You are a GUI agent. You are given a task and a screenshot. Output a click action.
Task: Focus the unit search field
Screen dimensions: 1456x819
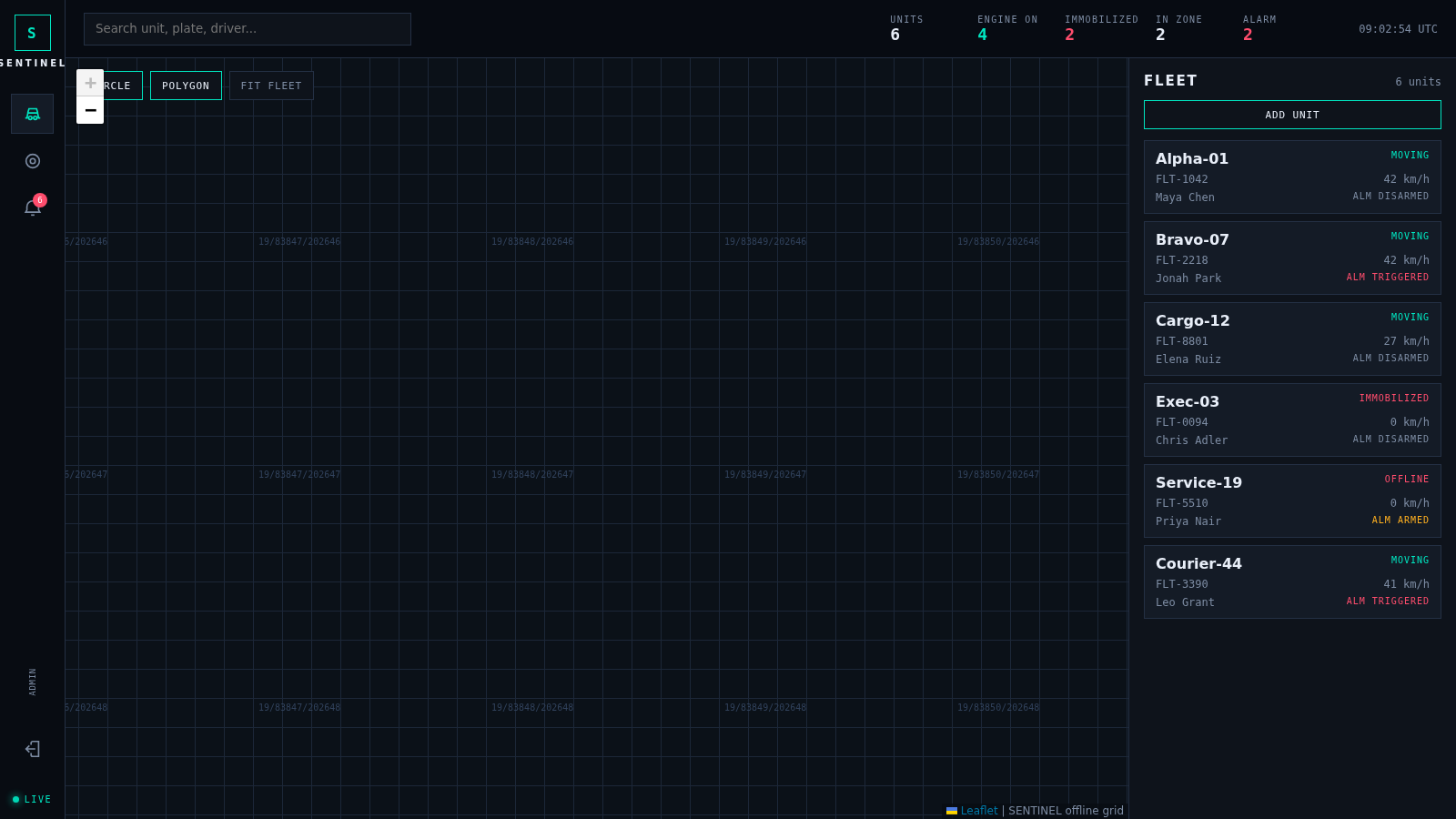tap(248, 29)
